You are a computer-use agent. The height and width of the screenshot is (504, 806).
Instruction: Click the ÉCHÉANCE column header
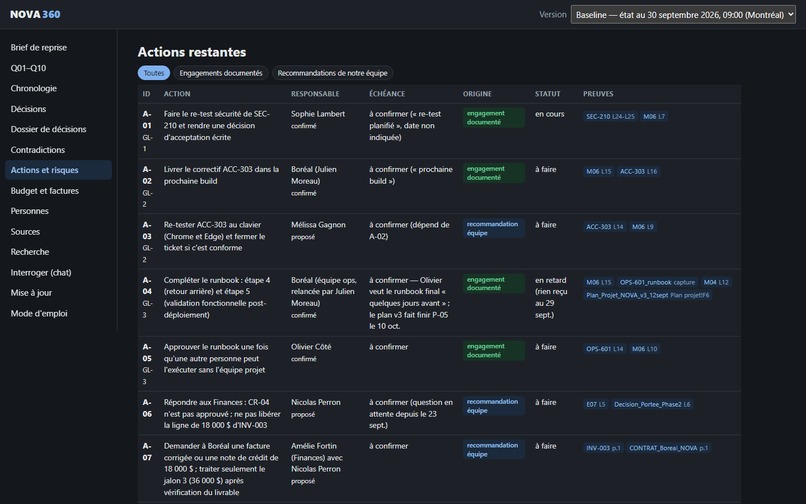tap(387, 94)
